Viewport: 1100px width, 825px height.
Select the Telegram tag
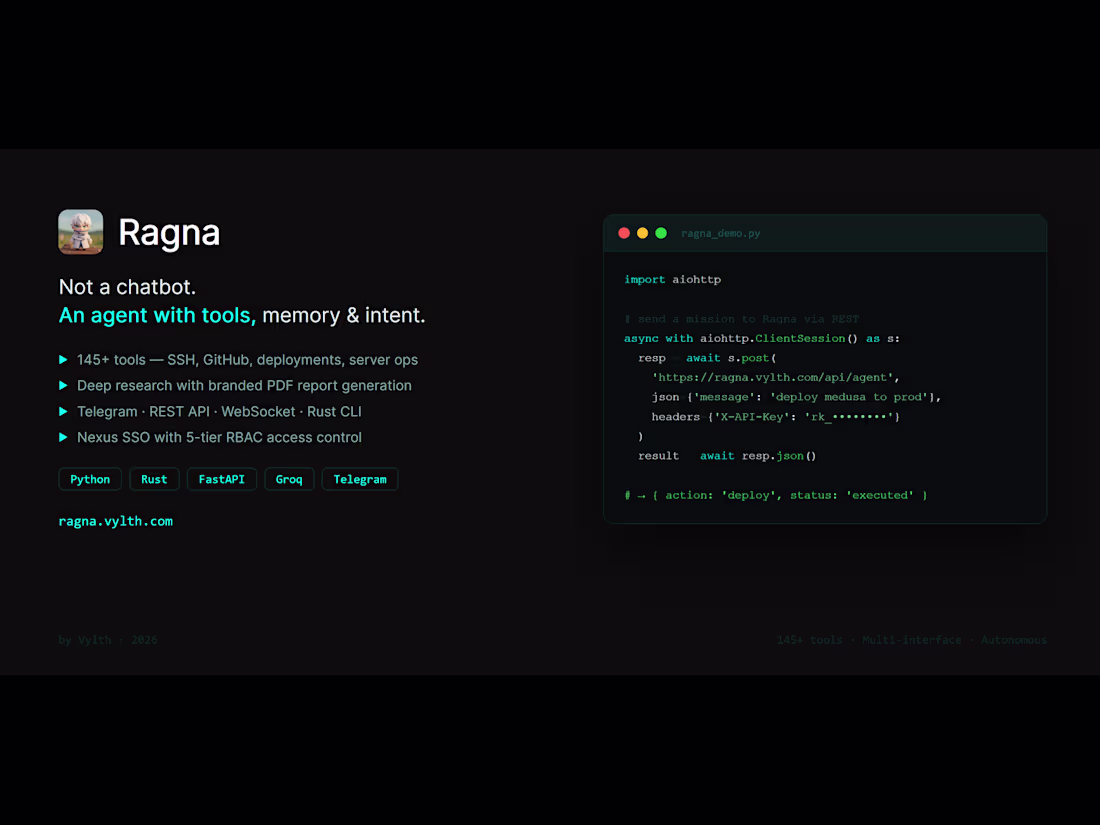click(359, 479)
